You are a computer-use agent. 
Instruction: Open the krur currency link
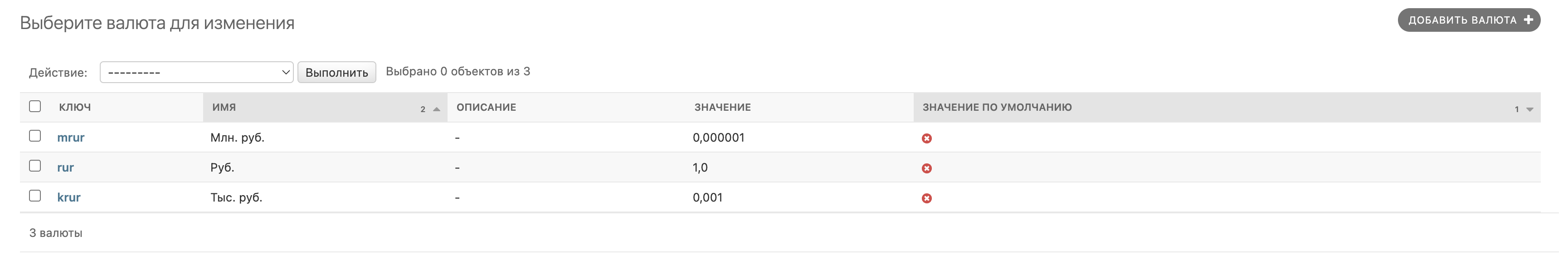[69, 197]
